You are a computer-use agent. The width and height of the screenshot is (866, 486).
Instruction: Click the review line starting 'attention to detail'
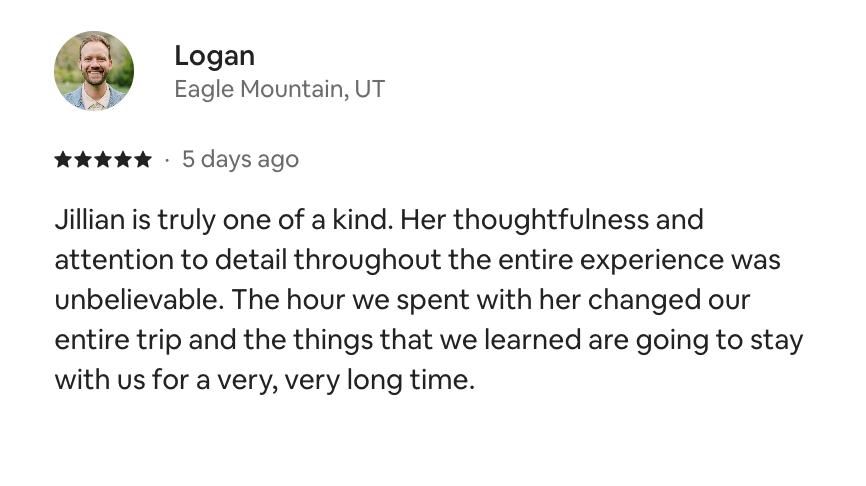click(x=418, y=260)
